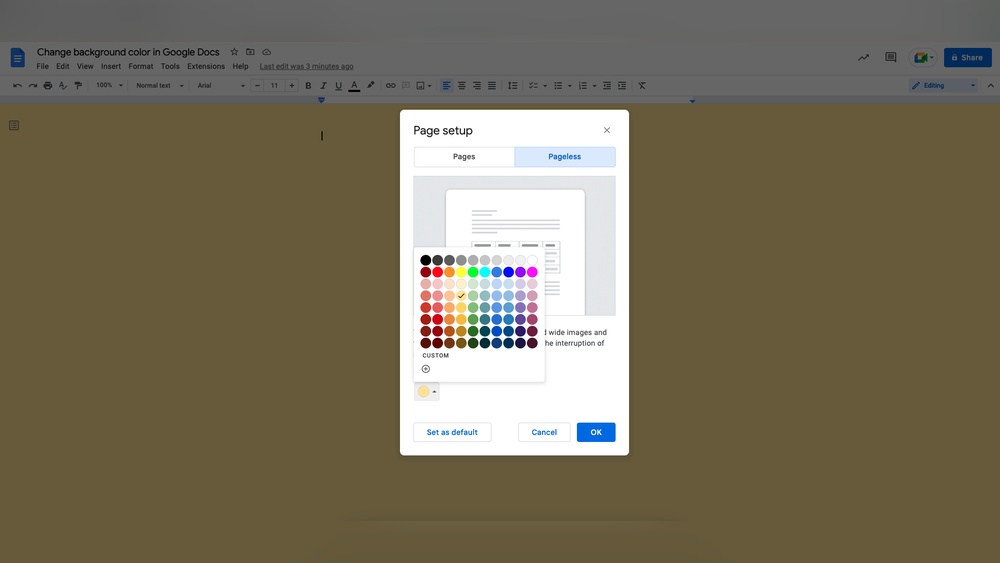Click the move to folder icon
Image resolution: width=1000 pixels, height=563 pixels.
click(250, 52)
